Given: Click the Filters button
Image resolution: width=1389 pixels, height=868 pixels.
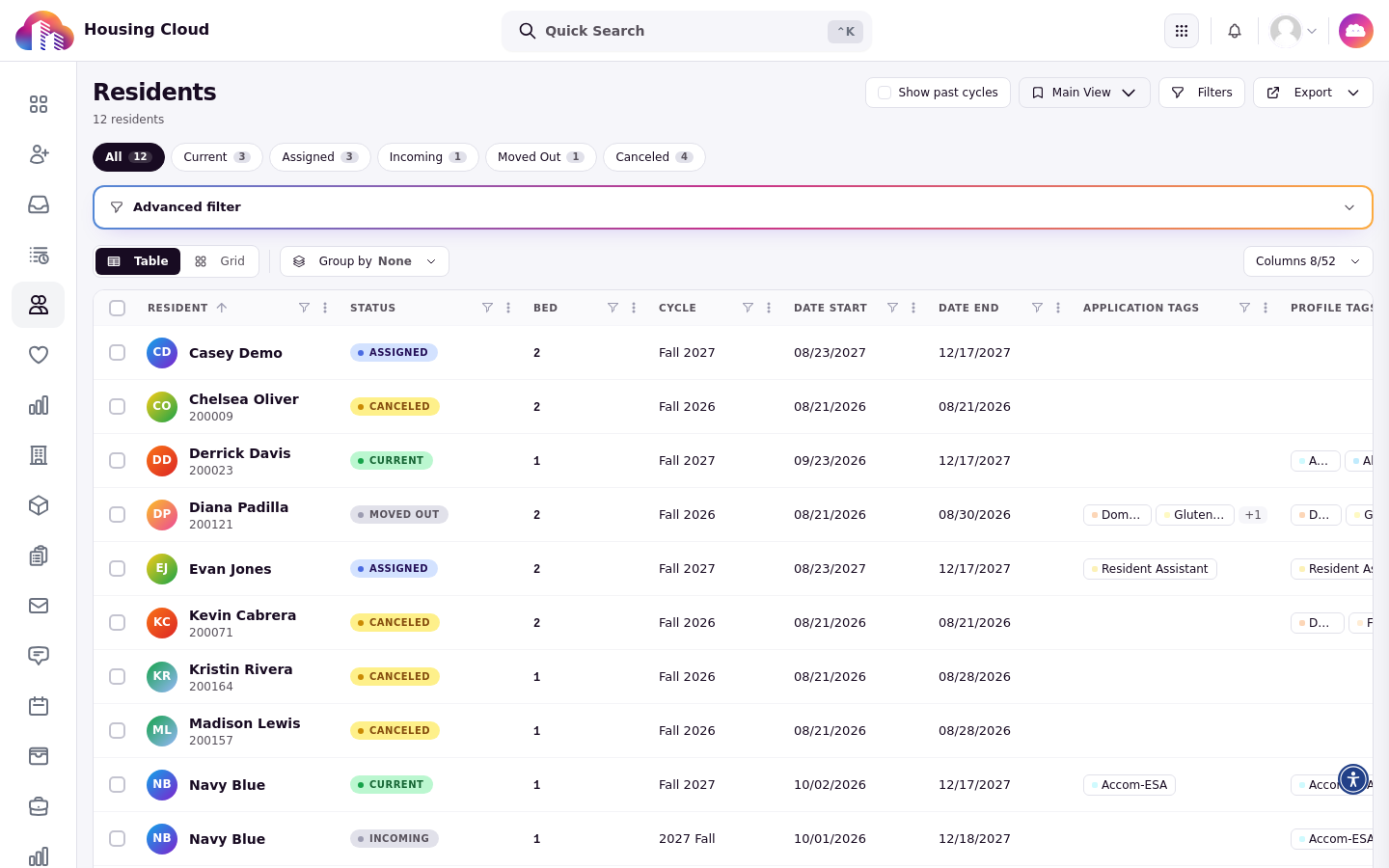Looking at the screenshot, I should coord(1202,93).
